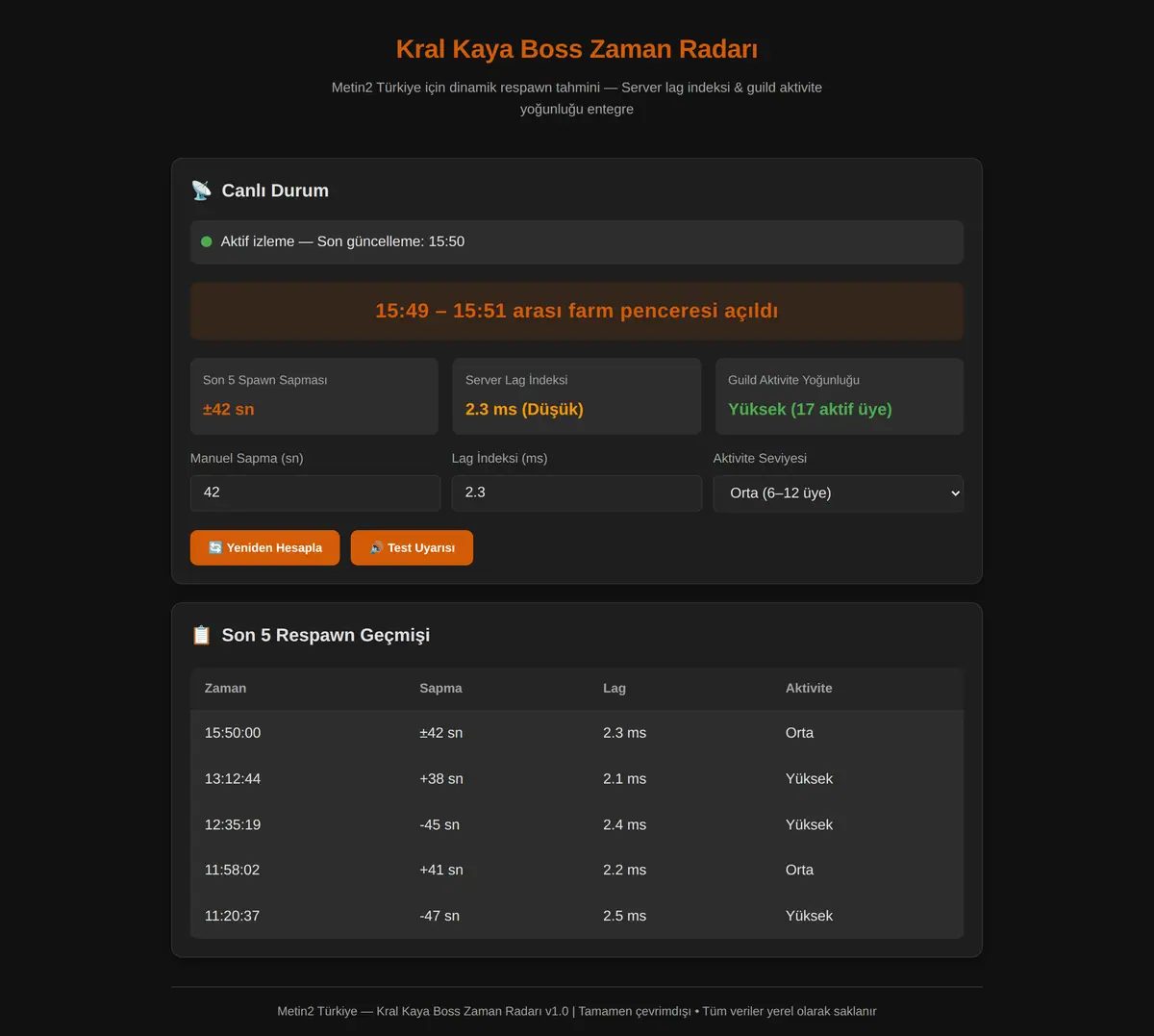Click the green active monitoring status dot
Image resolution: width=1154 pixels, height=1036 pixels.
coord(206,241)
